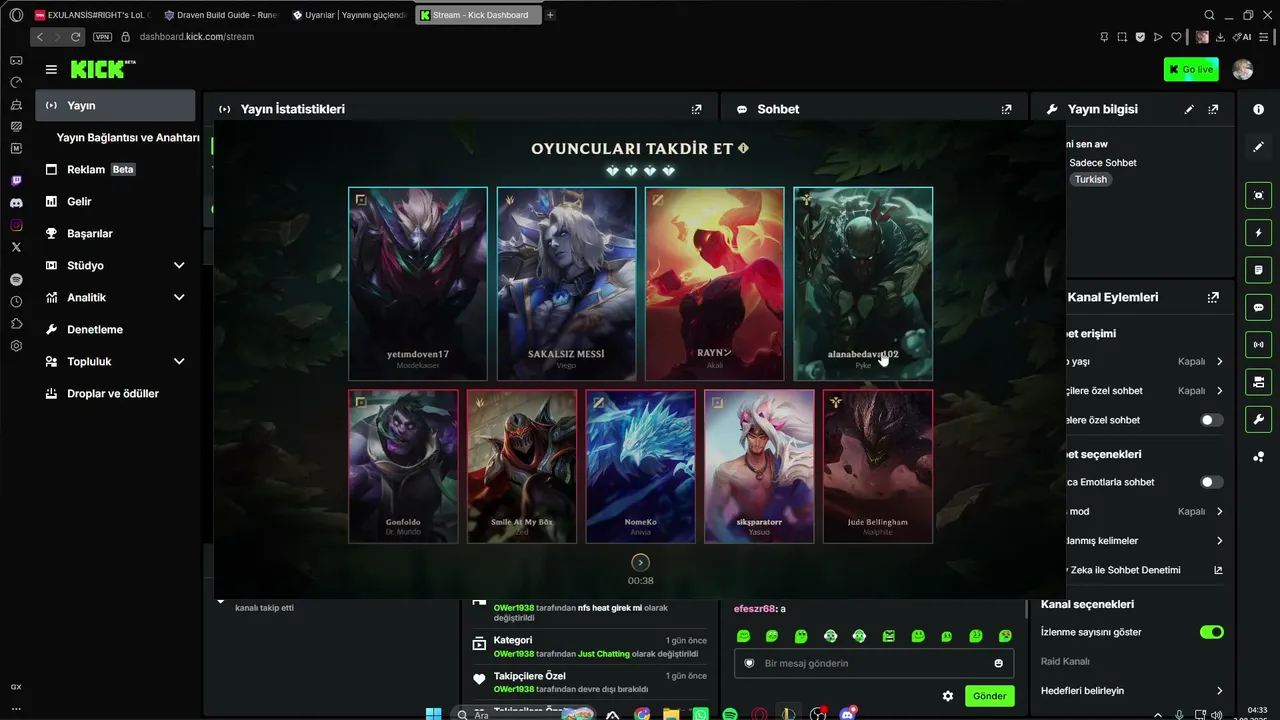
Task: Open Spotify from the Opera sidebar
Action: pyautogui.click(x=16, y=280)
